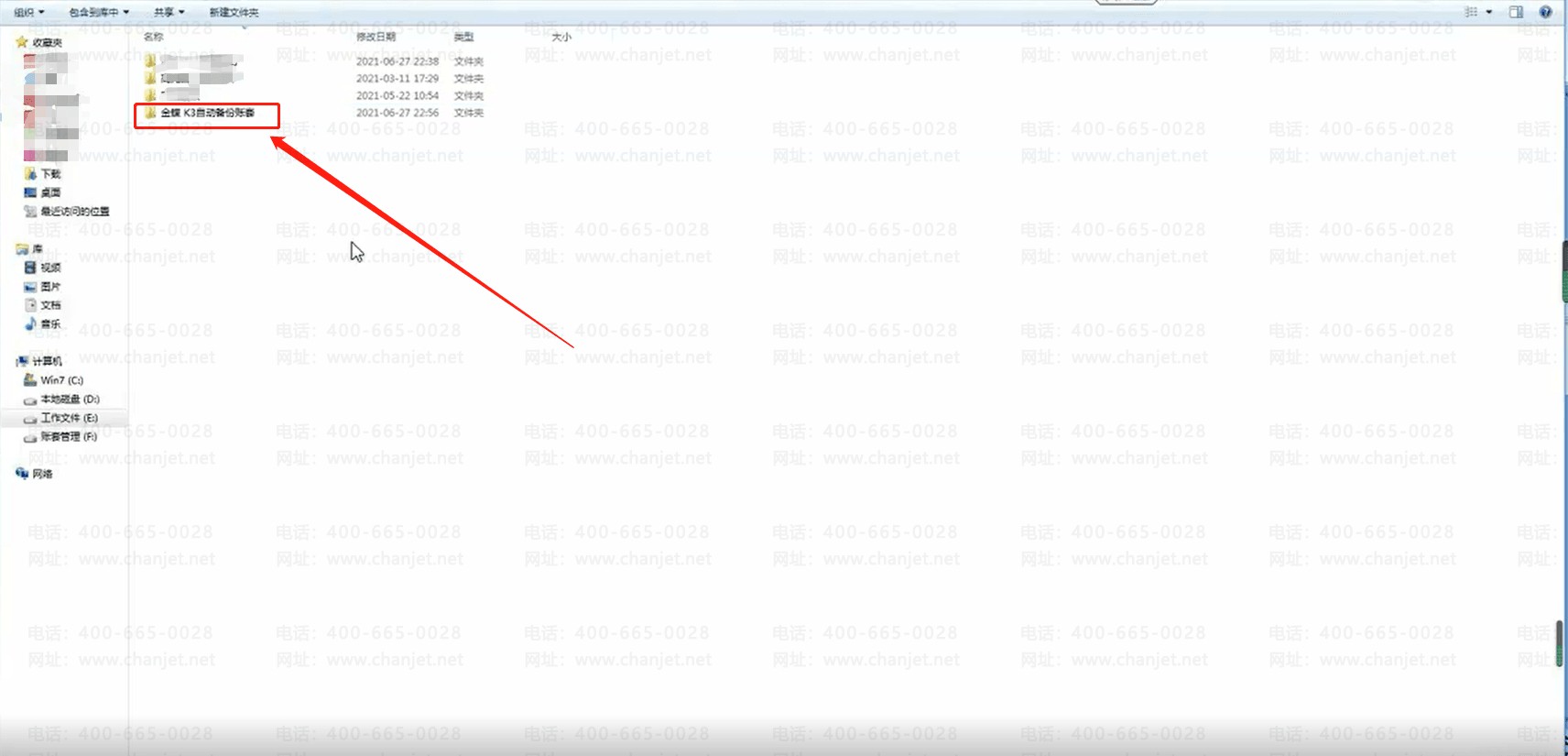The height and width of the screenshot is (756, 1568).
Task: Sort by the 修改日期 column header
Action: click(376, 37)
